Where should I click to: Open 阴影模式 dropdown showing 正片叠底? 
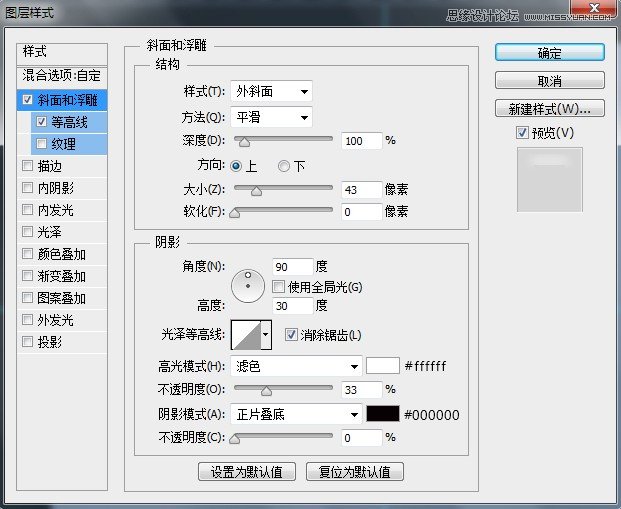pyautogui.click(x=296, y=414)
